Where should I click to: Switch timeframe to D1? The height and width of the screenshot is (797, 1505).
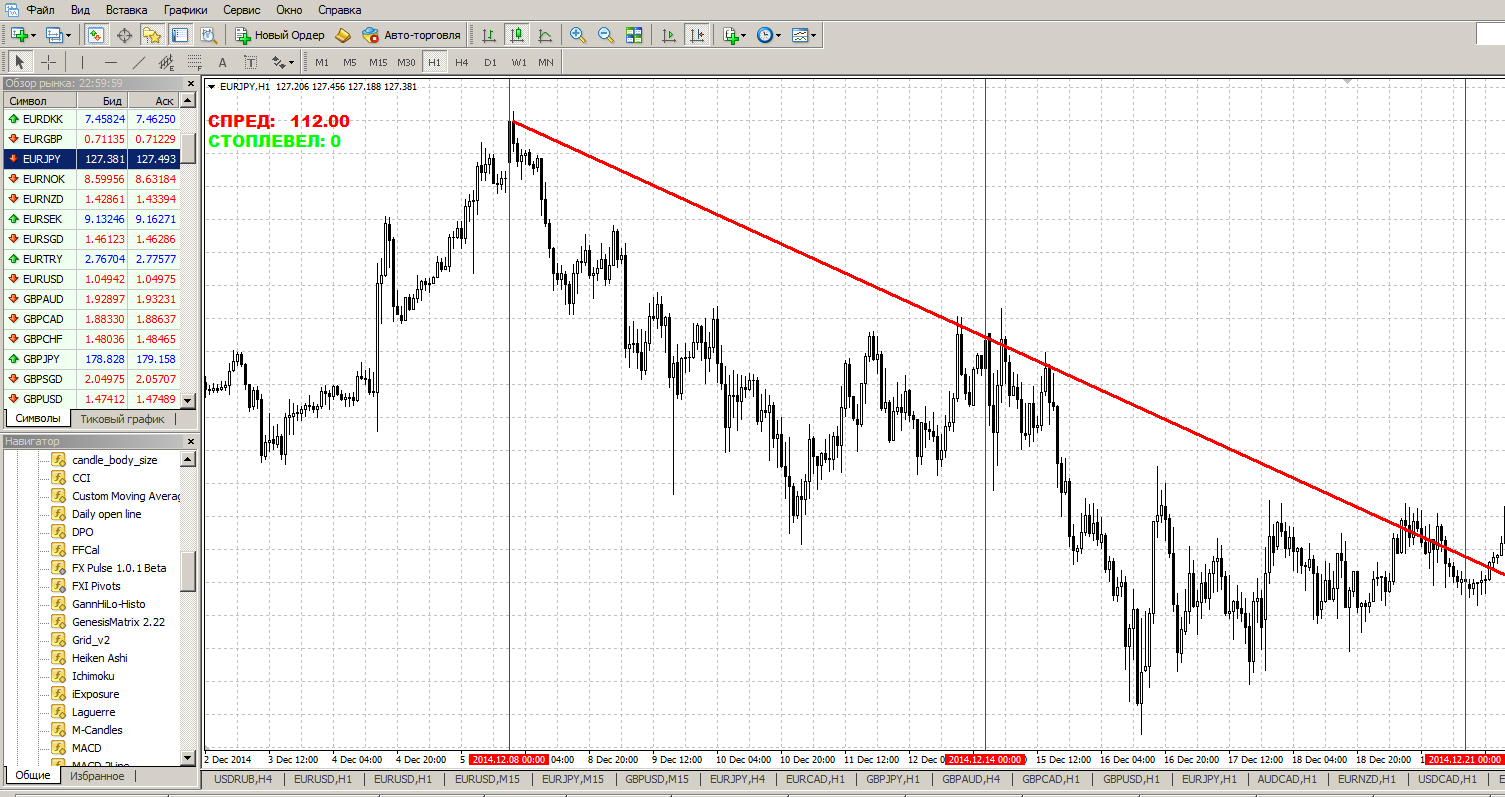coord(489,62)
